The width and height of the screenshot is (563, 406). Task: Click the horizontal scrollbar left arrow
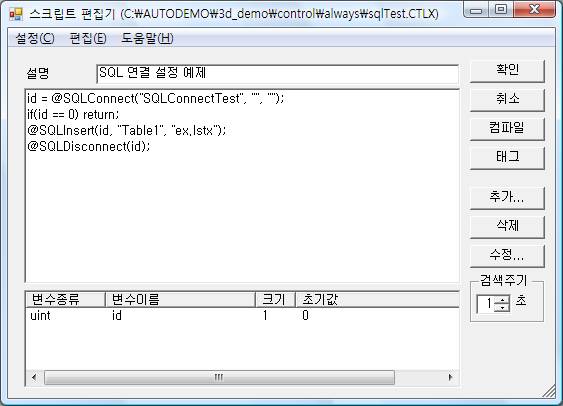tap(34, 377)
